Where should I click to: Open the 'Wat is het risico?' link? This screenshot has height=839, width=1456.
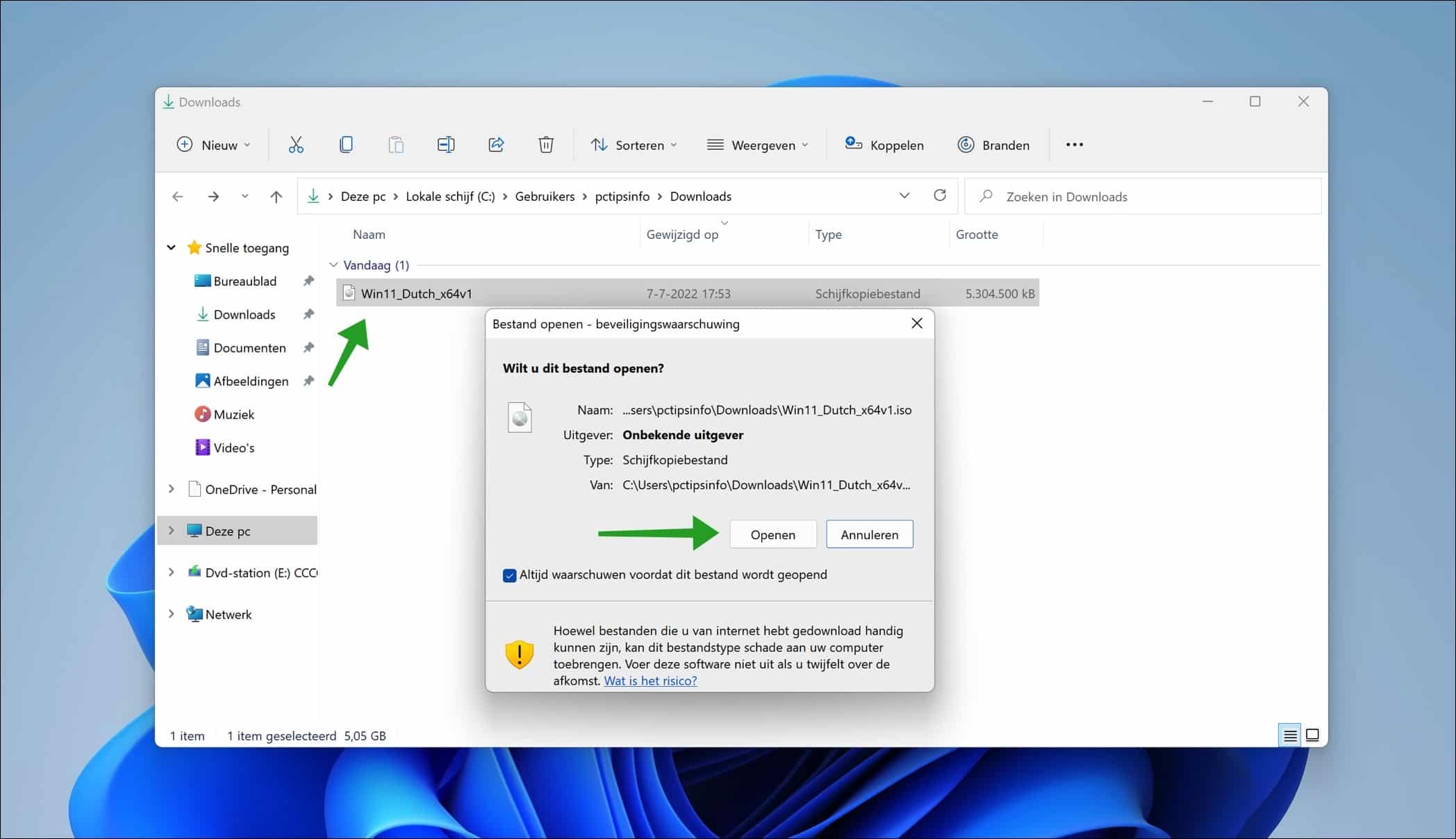[x=650, y=681]
